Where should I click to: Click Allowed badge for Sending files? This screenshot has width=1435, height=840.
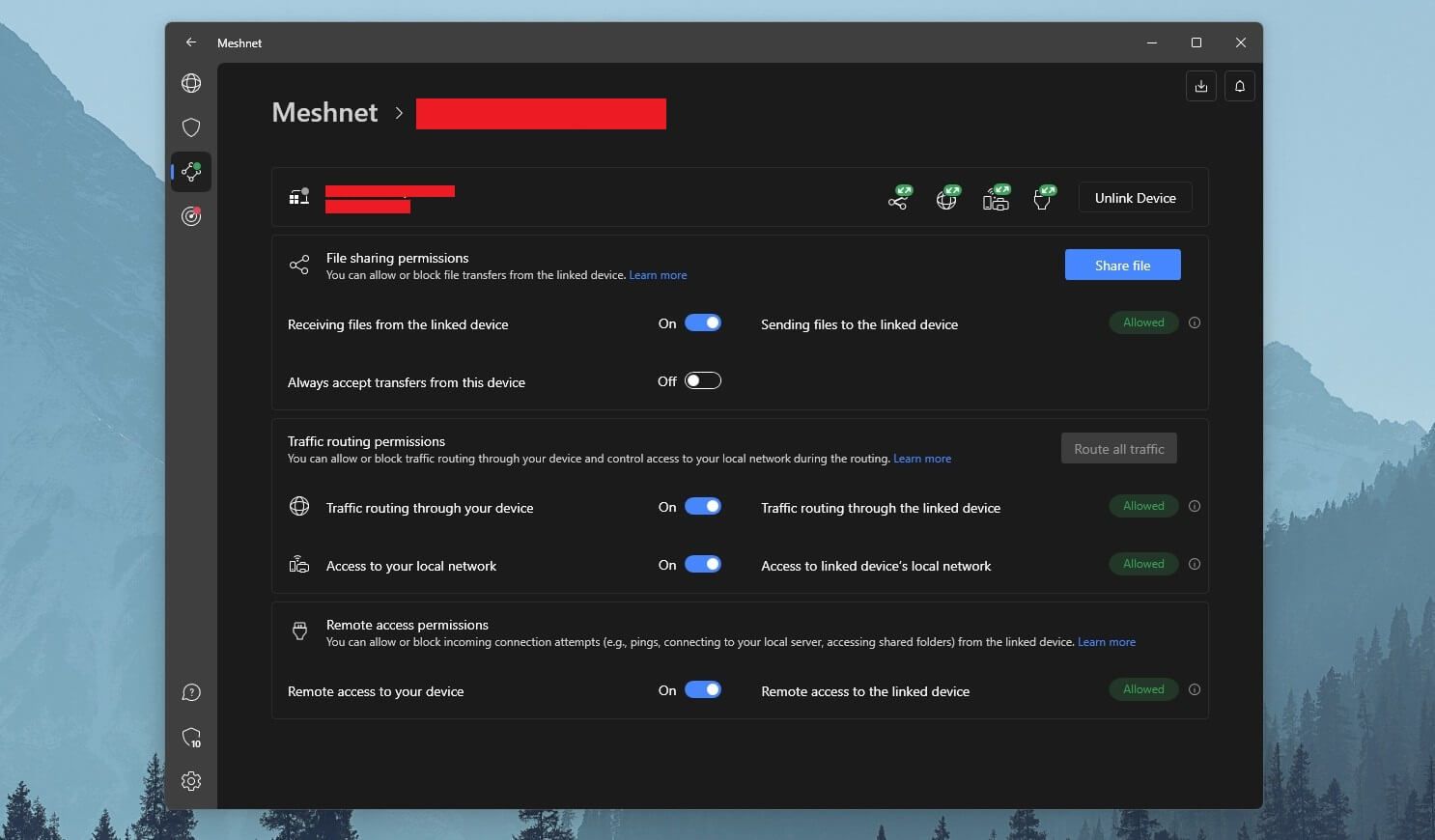[1143, 322]
